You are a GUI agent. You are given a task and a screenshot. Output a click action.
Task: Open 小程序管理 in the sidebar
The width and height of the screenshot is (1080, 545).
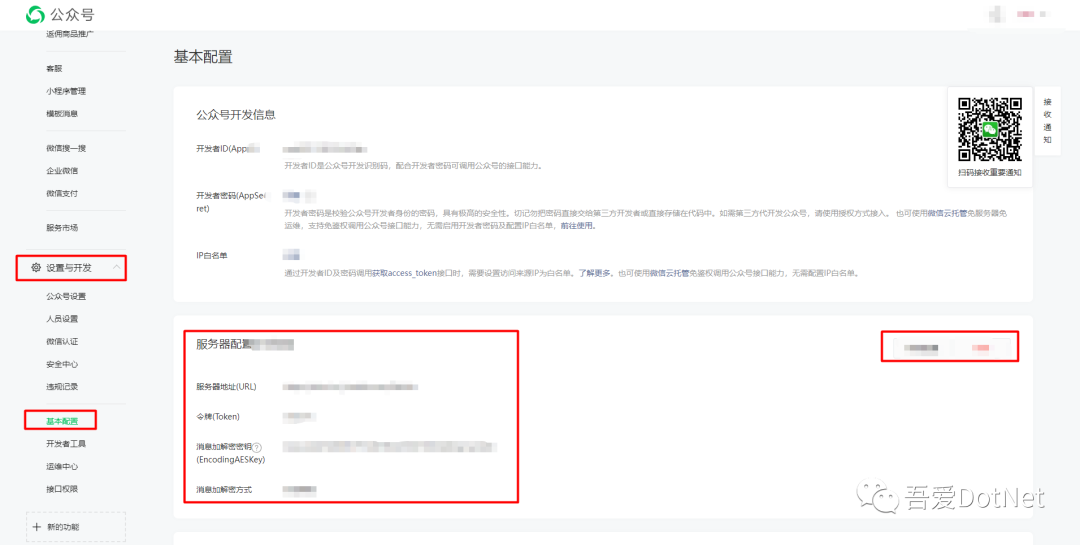(x=66, y=91)
